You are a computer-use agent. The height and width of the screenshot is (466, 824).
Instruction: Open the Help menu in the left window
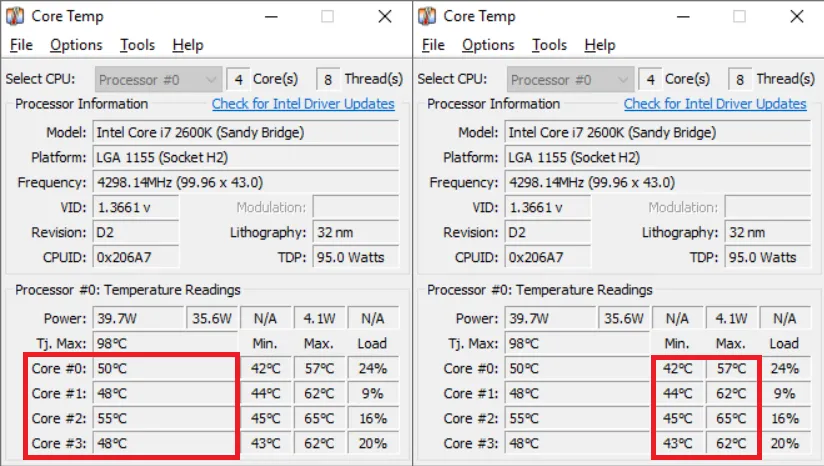coord(188,45)
